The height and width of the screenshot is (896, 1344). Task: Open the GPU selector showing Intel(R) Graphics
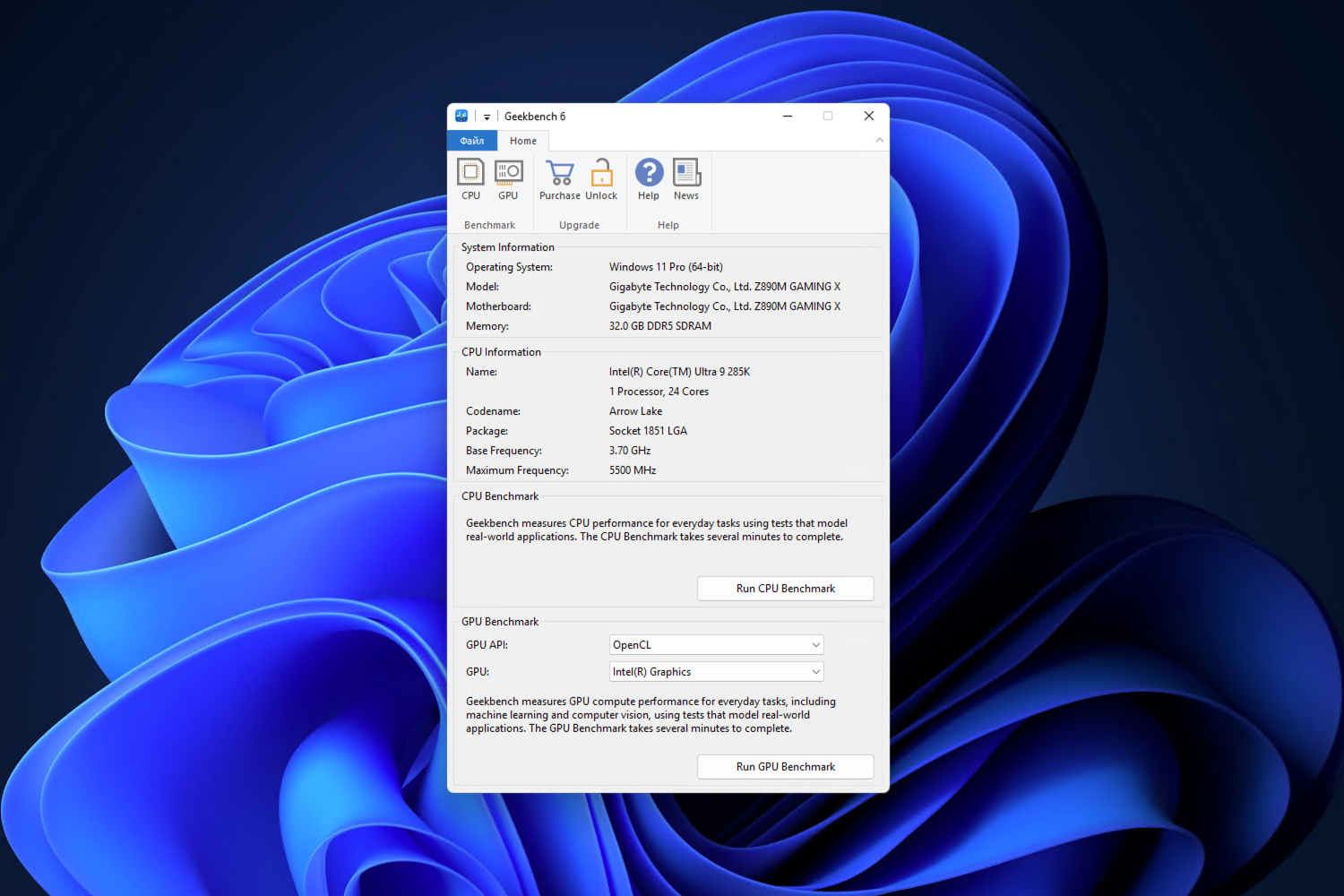pos(716,672)
